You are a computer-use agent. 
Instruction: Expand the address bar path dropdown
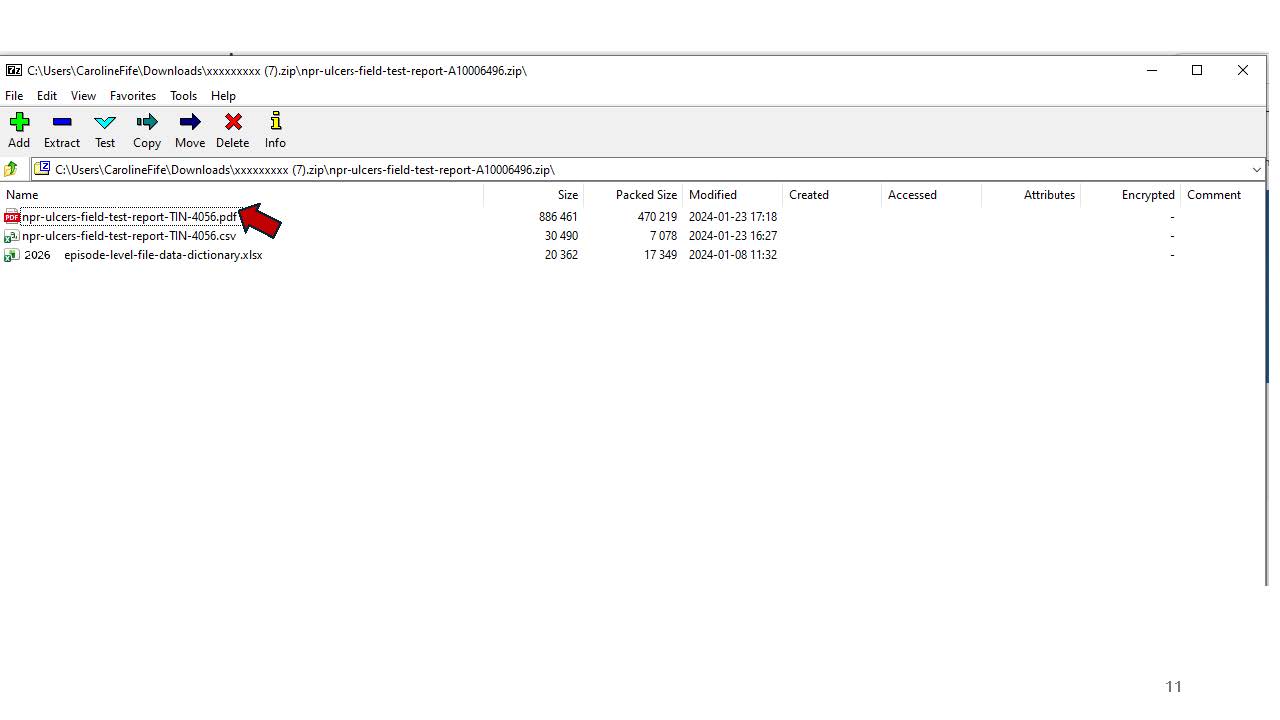click(x=1256, y=170)
